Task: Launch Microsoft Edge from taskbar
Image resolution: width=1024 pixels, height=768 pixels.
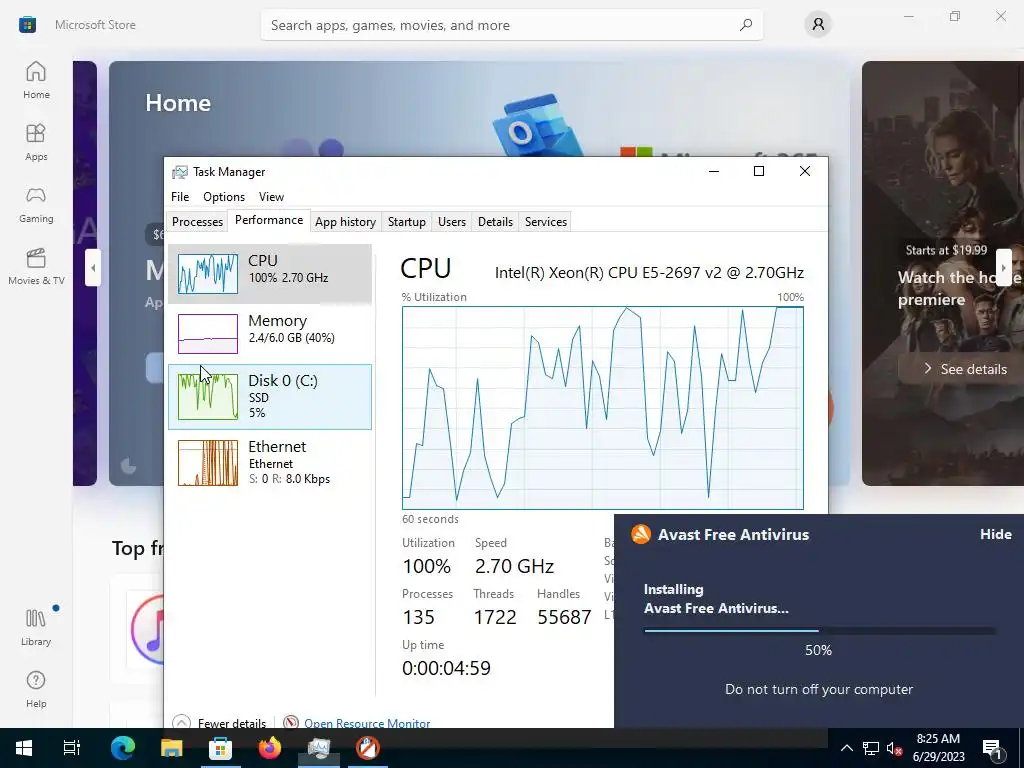Action: coord(122,748)
